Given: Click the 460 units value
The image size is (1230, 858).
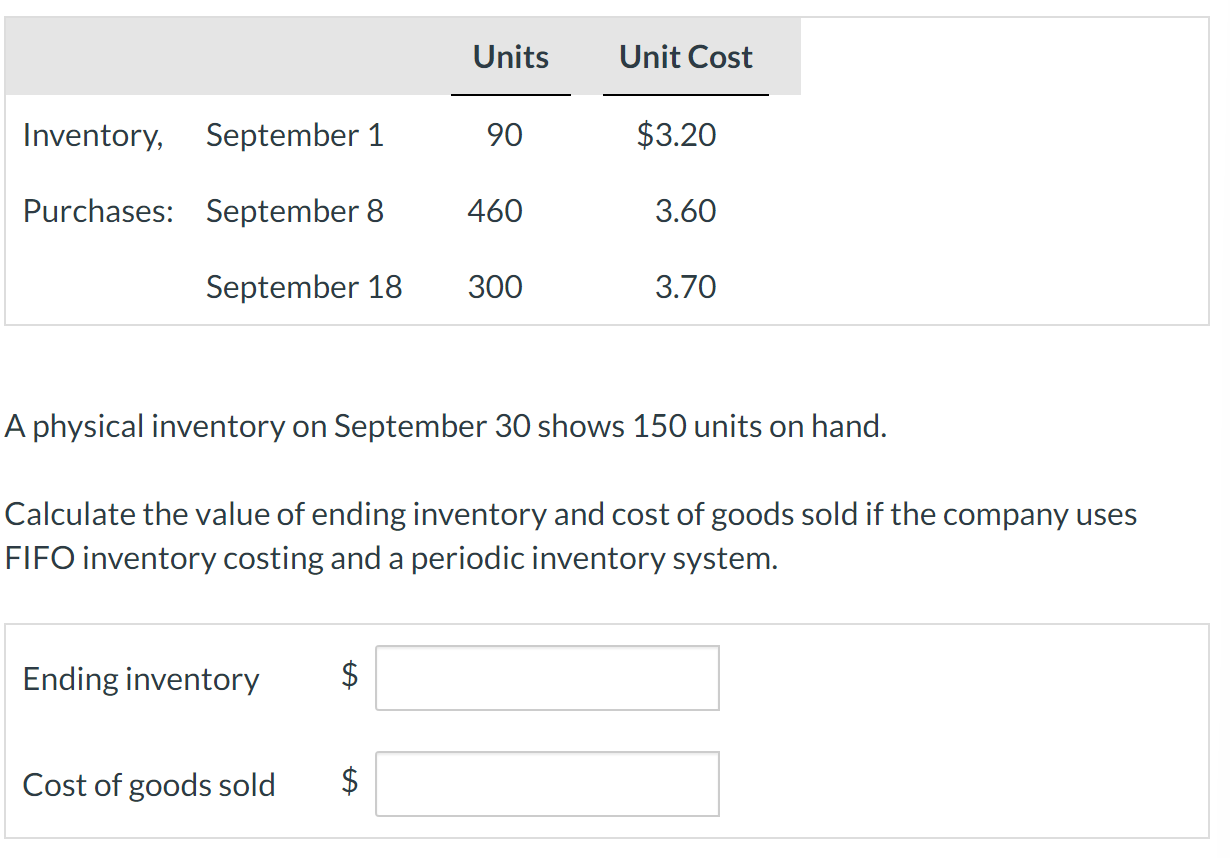Looking at the screenshot, I should pos(495,211).
